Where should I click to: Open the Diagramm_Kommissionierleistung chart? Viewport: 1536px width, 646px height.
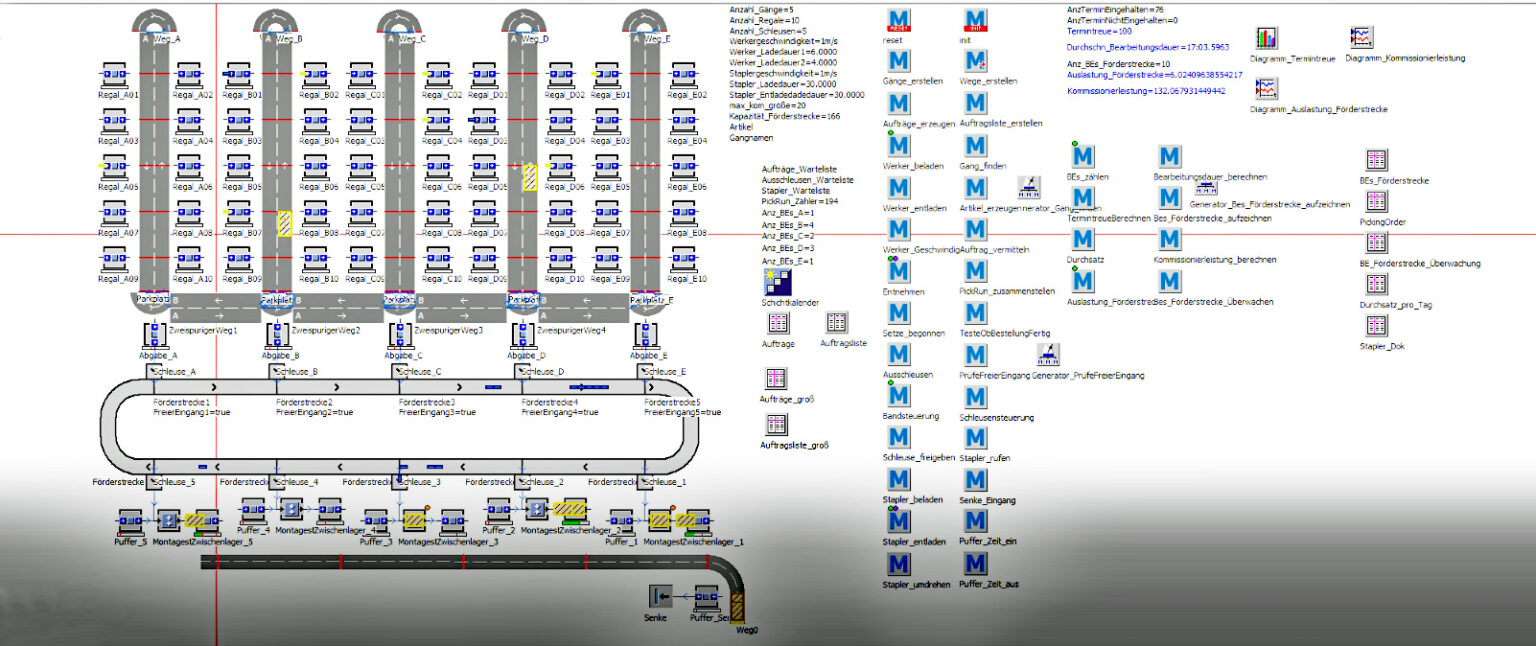pyautogui.click(x=1361, y=38)
